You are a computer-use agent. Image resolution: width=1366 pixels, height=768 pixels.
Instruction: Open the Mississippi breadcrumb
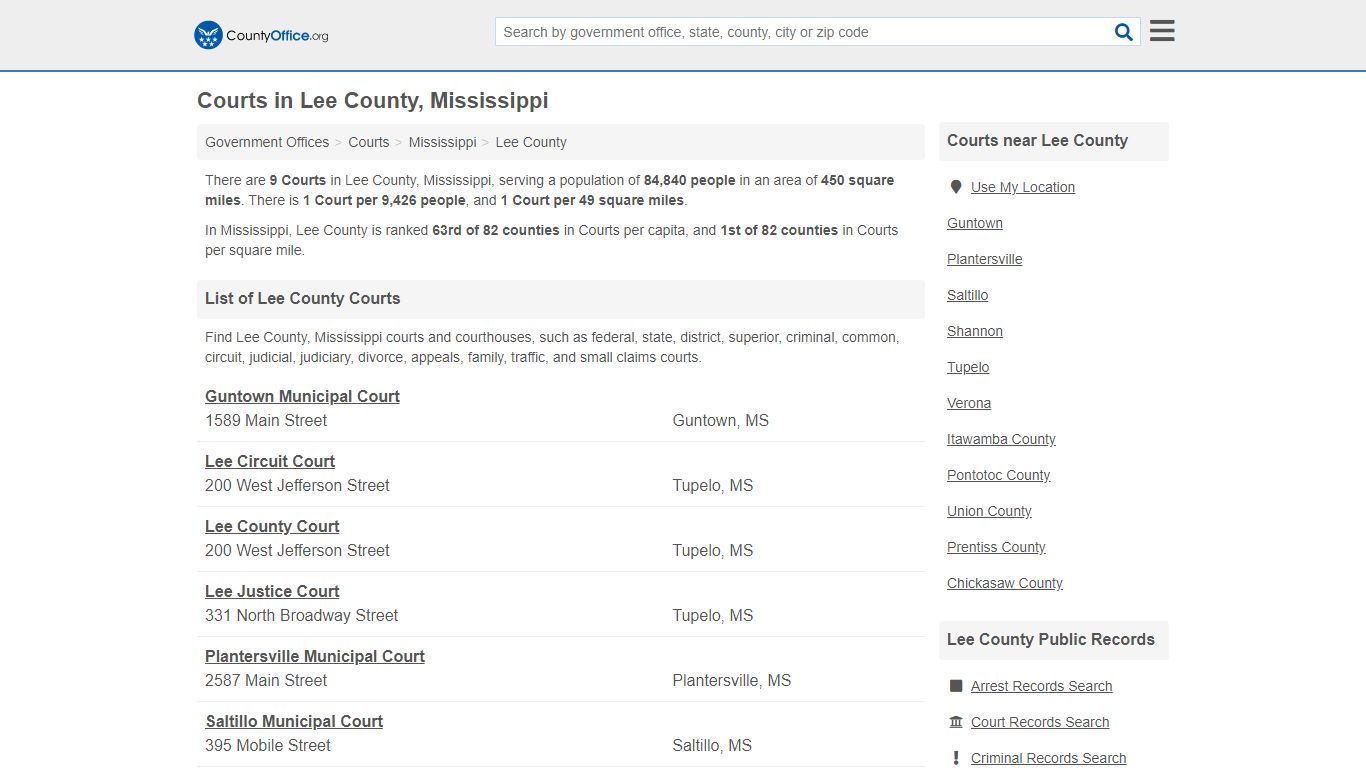[442, 142]
